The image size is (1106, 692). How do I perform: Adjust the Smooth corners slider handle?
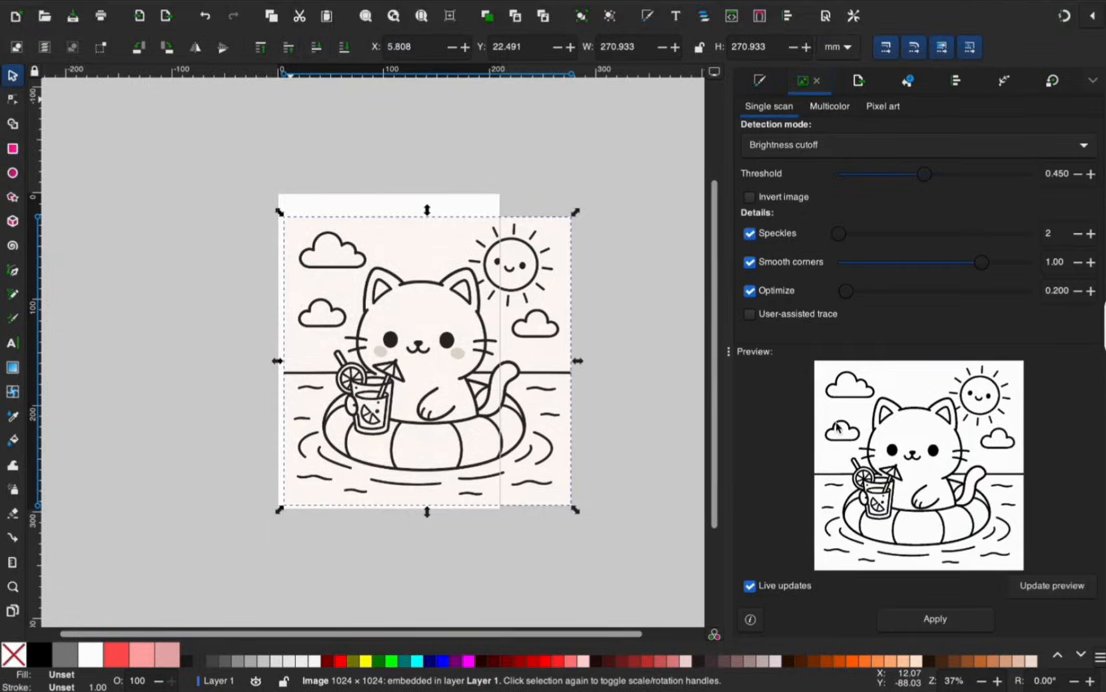pyautogui.click(x=981, y=262)
